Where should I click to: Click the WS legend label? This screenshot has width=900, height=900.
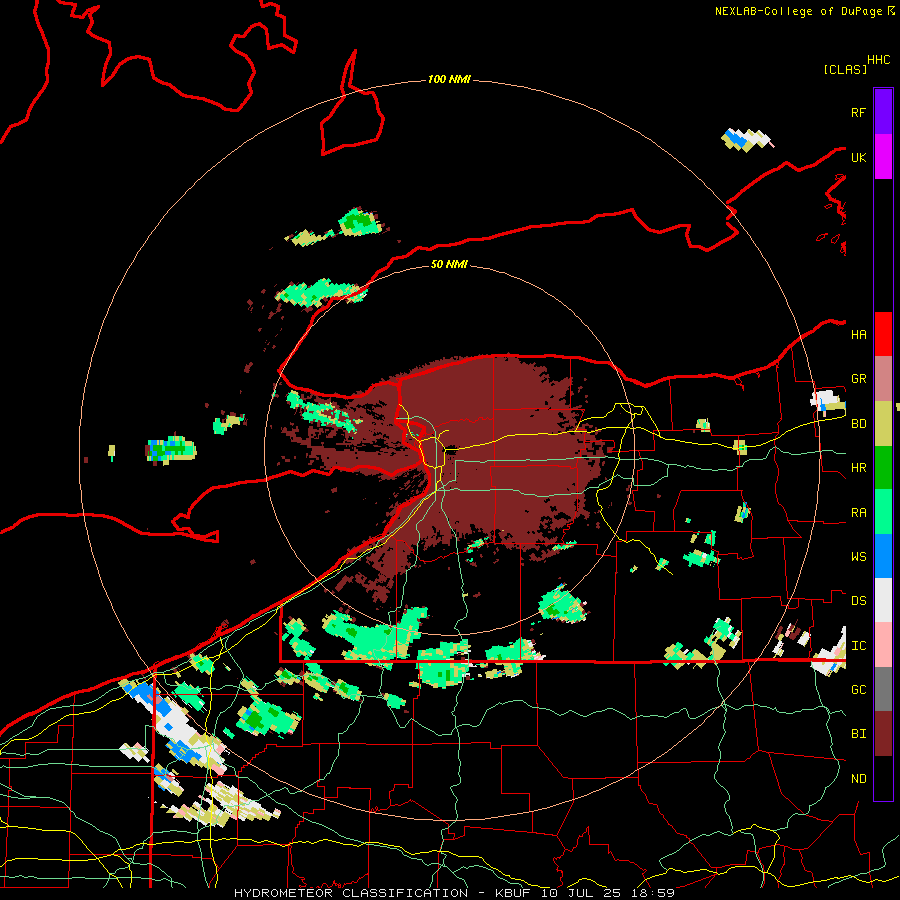[x=858, y=557]
